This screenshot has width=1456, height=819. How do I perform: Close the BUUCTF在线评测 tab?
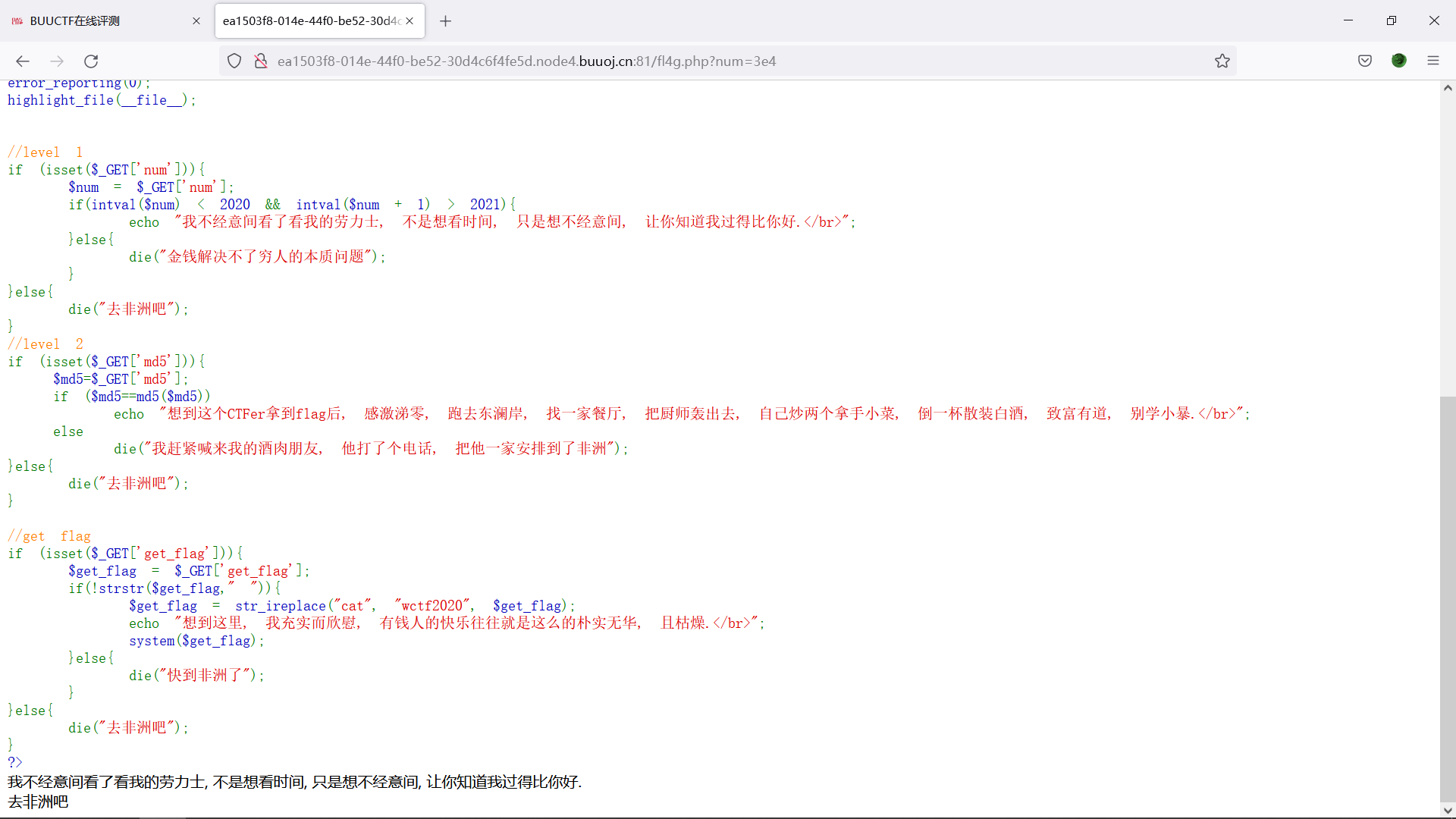196,21
